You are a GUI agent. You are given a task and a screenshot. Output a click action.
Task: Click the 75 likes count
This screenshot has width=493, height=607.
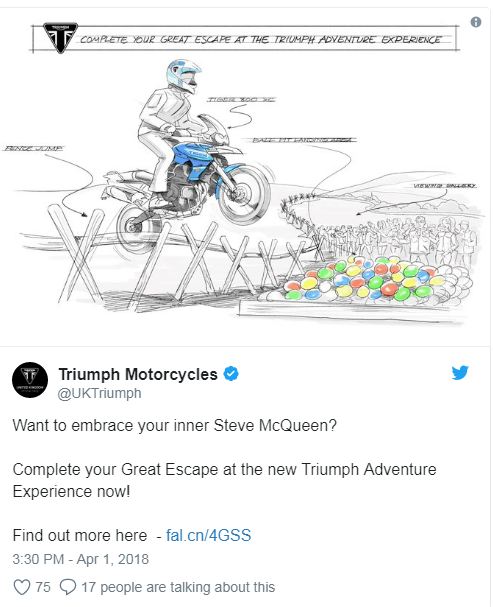pyautogui.click(x=43, y=587)
